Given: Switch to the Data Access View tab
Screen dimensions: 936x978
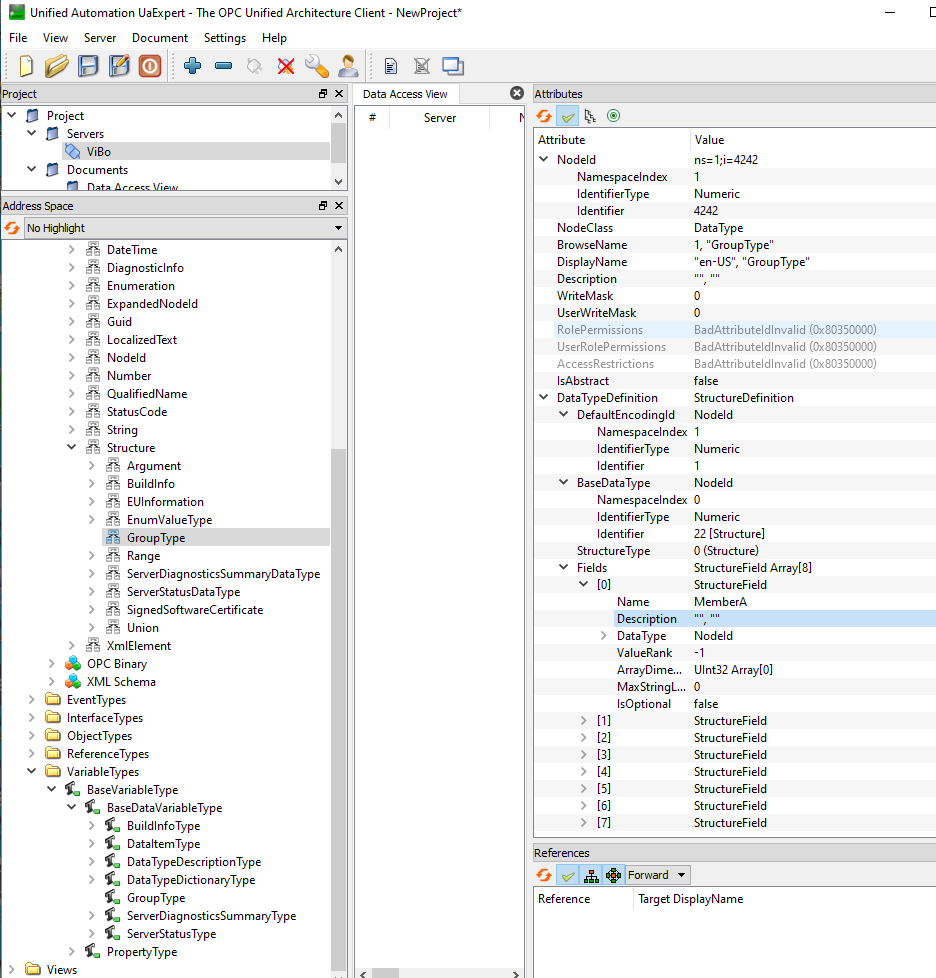Looking at the screenshot, I should click(x=405, y=93).
